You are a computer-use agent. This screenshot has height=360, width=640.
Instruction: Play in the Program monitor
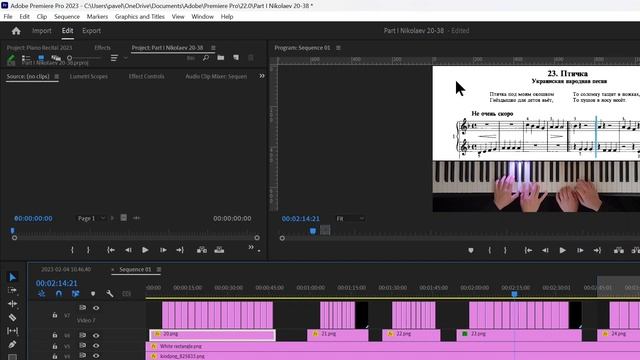[x=562, y=250]
